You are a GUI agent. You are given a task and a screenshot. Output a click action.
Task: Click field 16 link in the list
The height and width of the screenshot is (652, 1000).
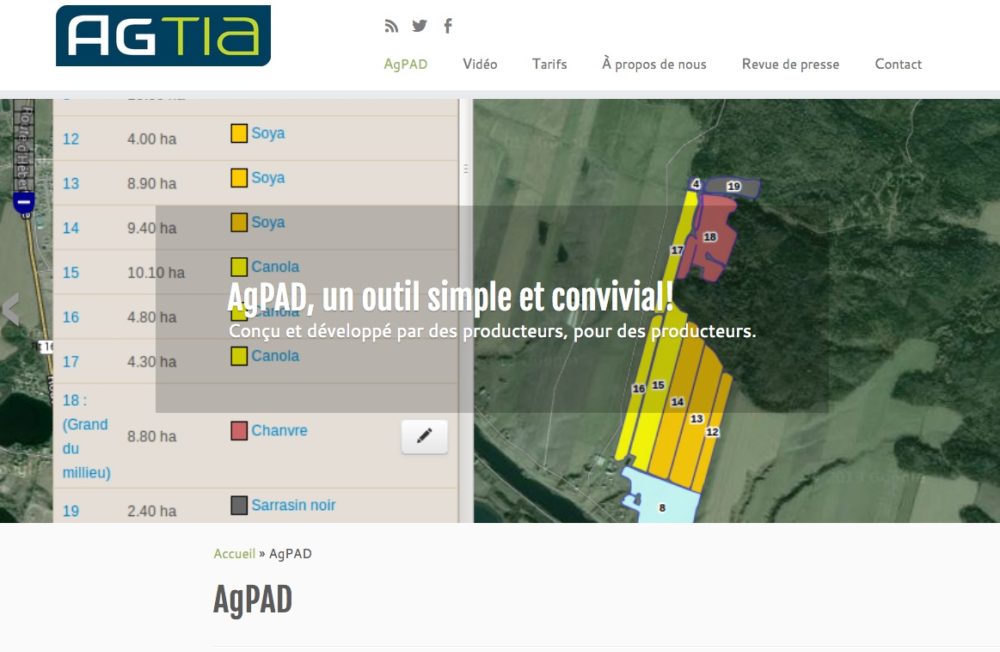71,318
